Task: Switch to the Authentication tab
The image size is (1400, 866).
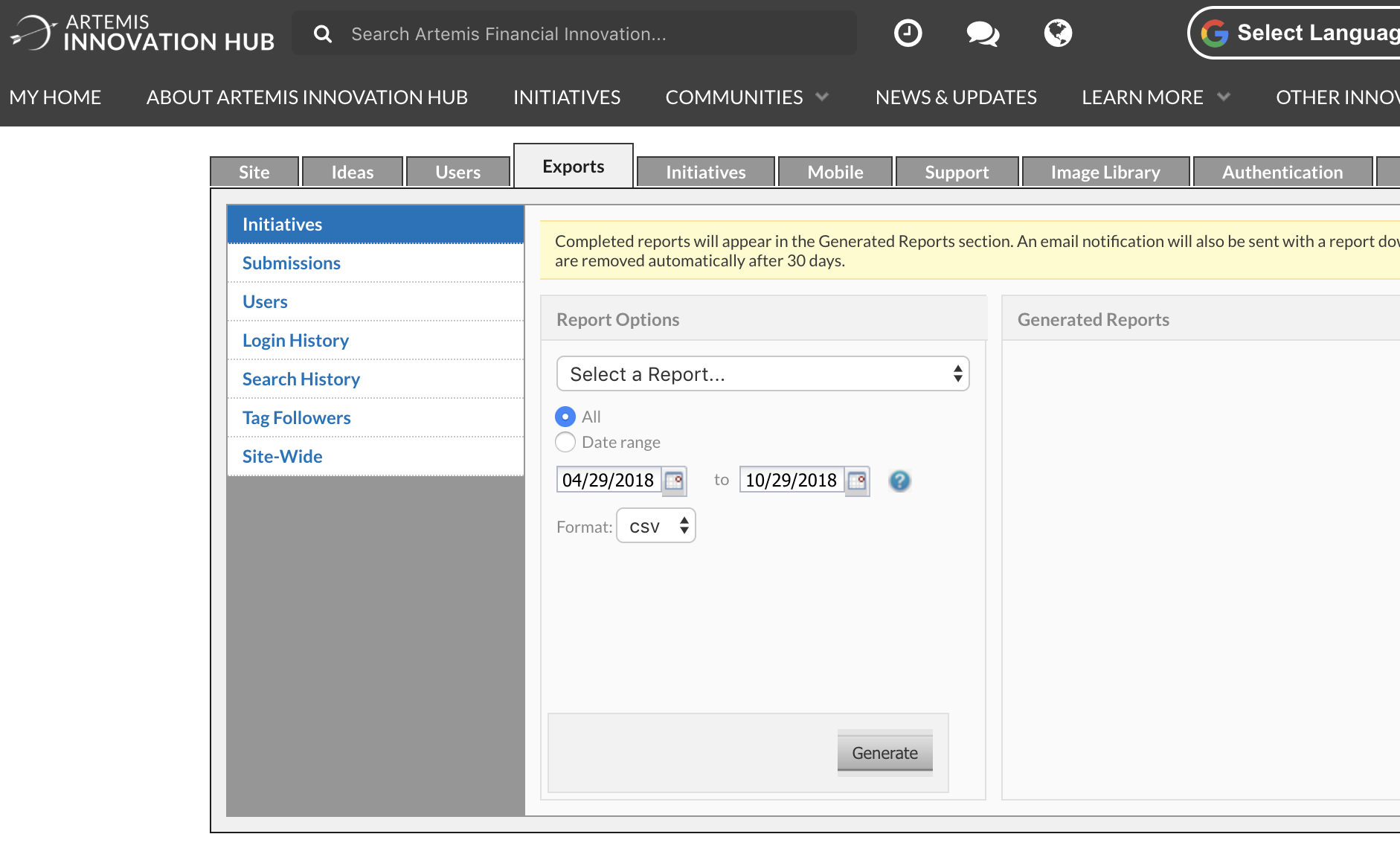Action: (x=1283, y=172)
